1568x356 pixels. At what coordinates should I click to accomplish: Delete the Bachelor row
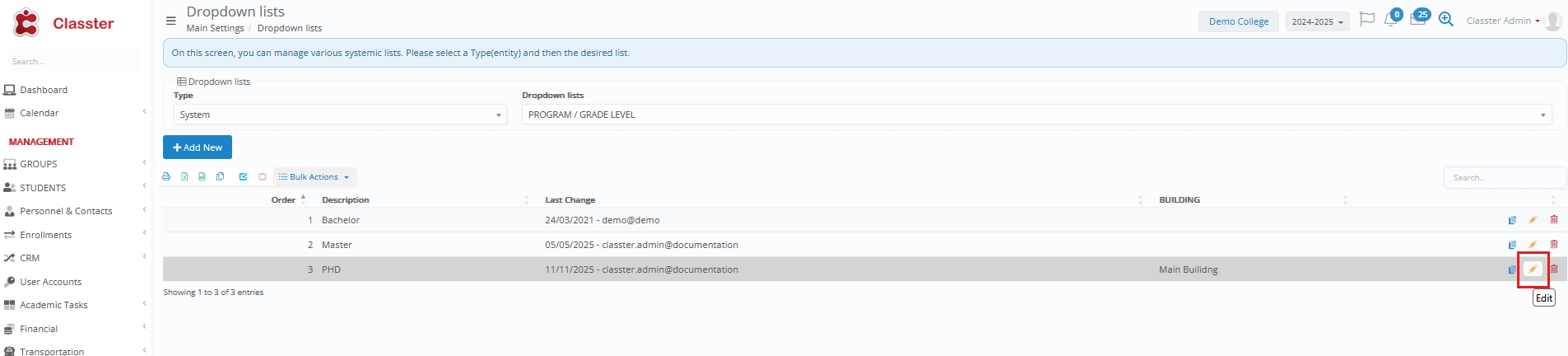point(1553,220)
